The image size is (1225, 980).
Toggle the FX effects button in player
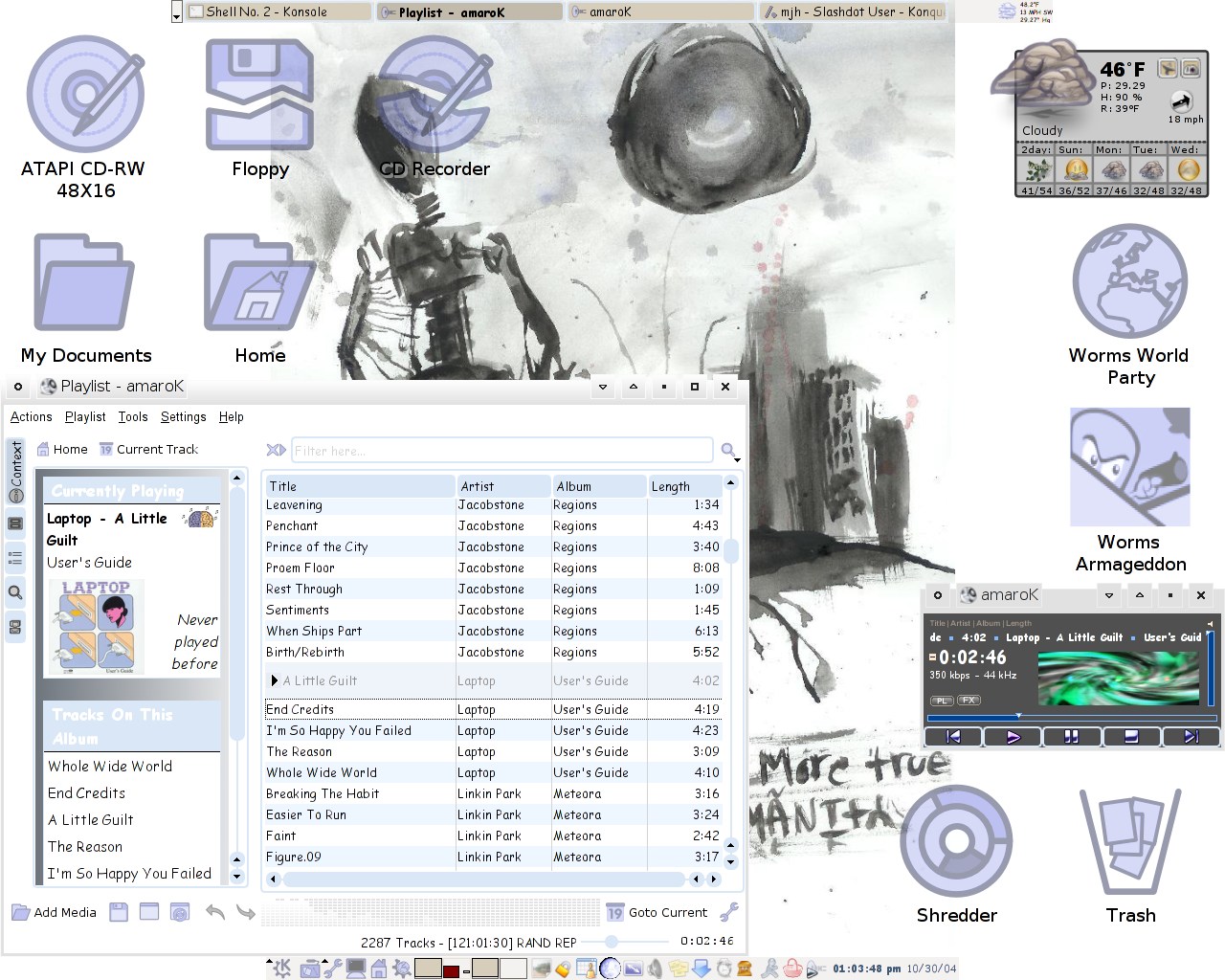(969, 701)
